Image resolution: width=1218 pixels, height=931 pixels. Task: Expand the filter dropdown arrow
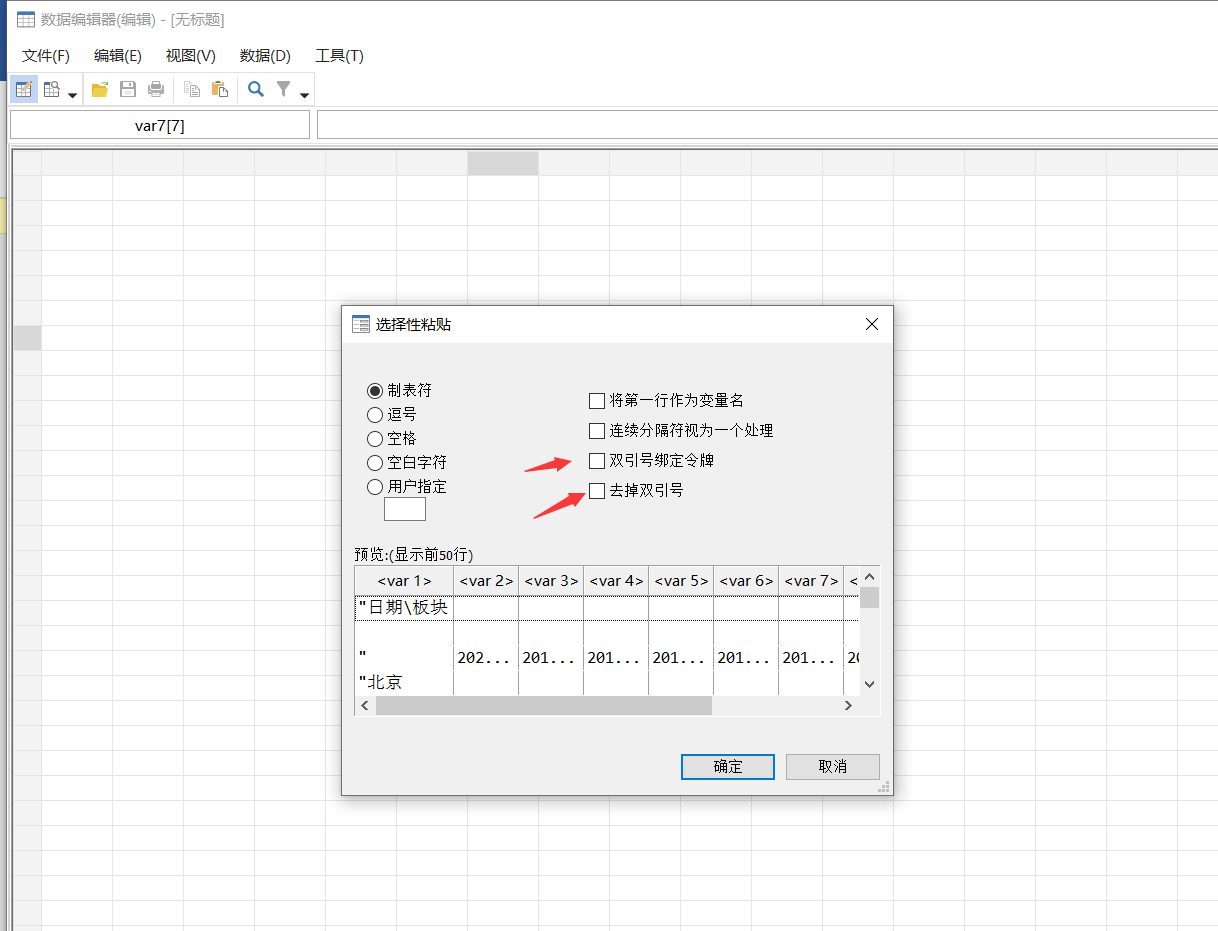pos(304,93)
